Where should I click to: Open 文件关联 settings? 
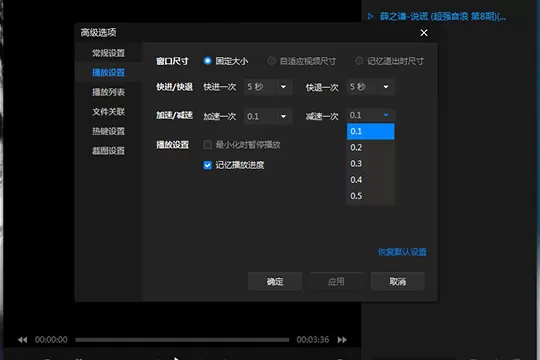(x=108, y=112)
